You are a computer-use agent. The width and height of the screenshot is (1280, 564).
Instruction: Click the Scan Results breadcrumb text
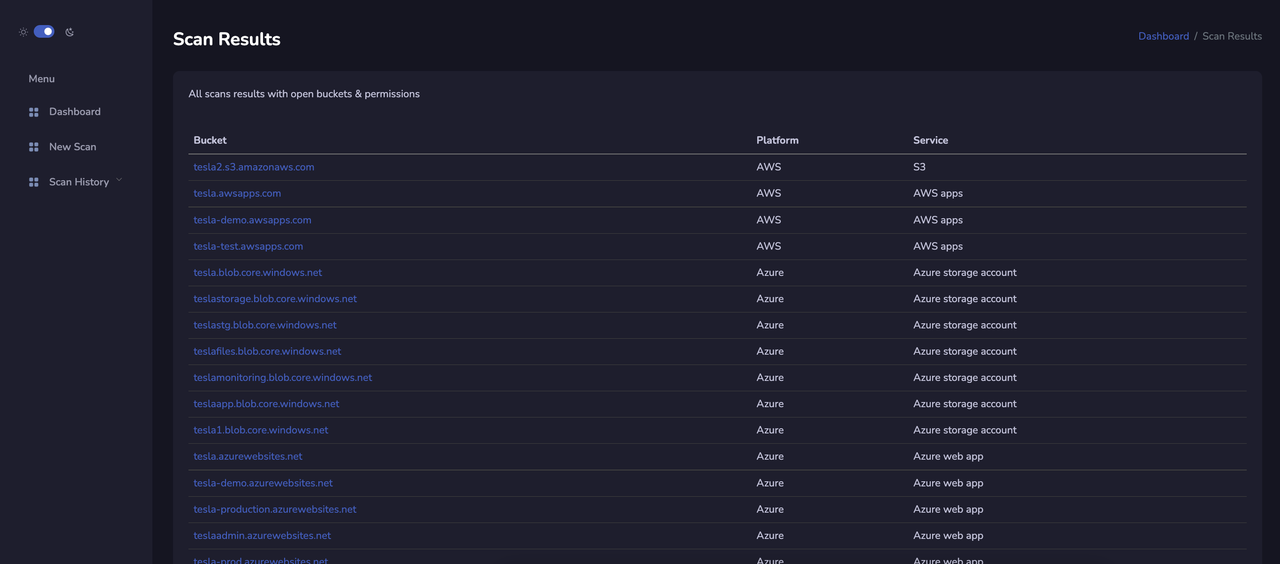click(1232, 36)
